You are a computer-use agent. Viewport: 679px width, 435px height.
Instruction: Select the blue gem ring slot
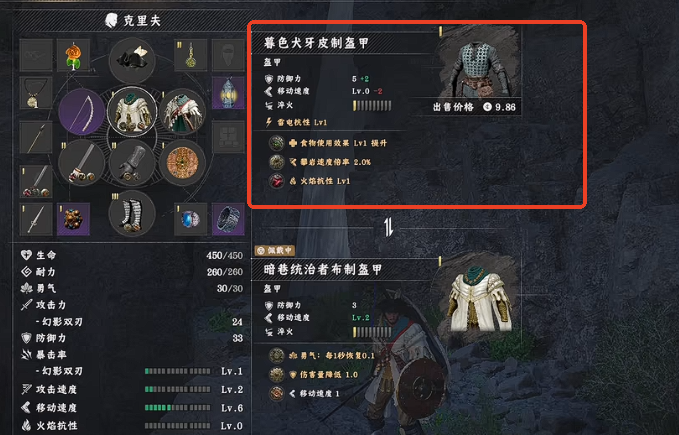pos(191,219)
